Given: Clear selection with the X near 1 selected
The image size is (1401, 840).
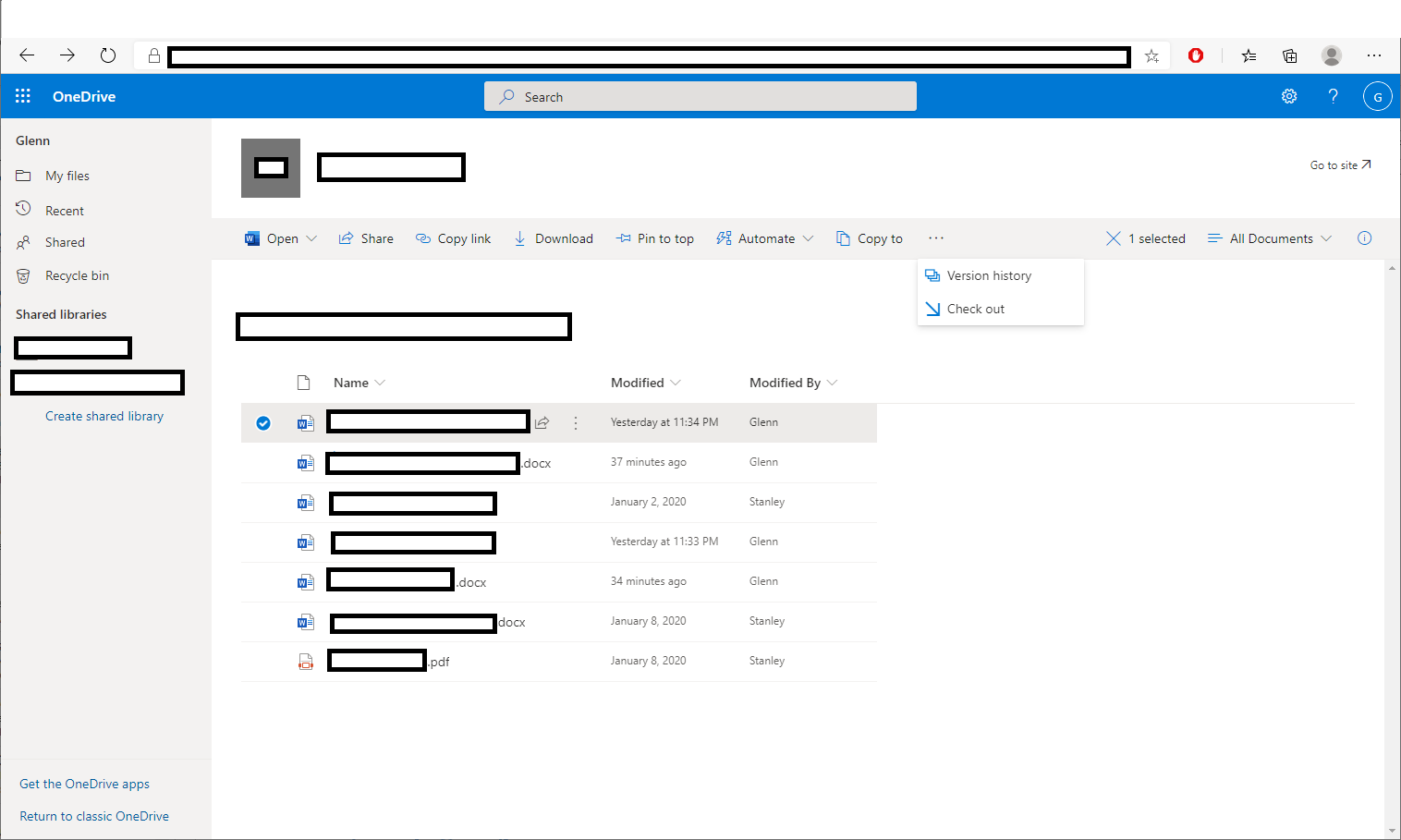Looking at the screenshot, I should (x=1114, y=237).
